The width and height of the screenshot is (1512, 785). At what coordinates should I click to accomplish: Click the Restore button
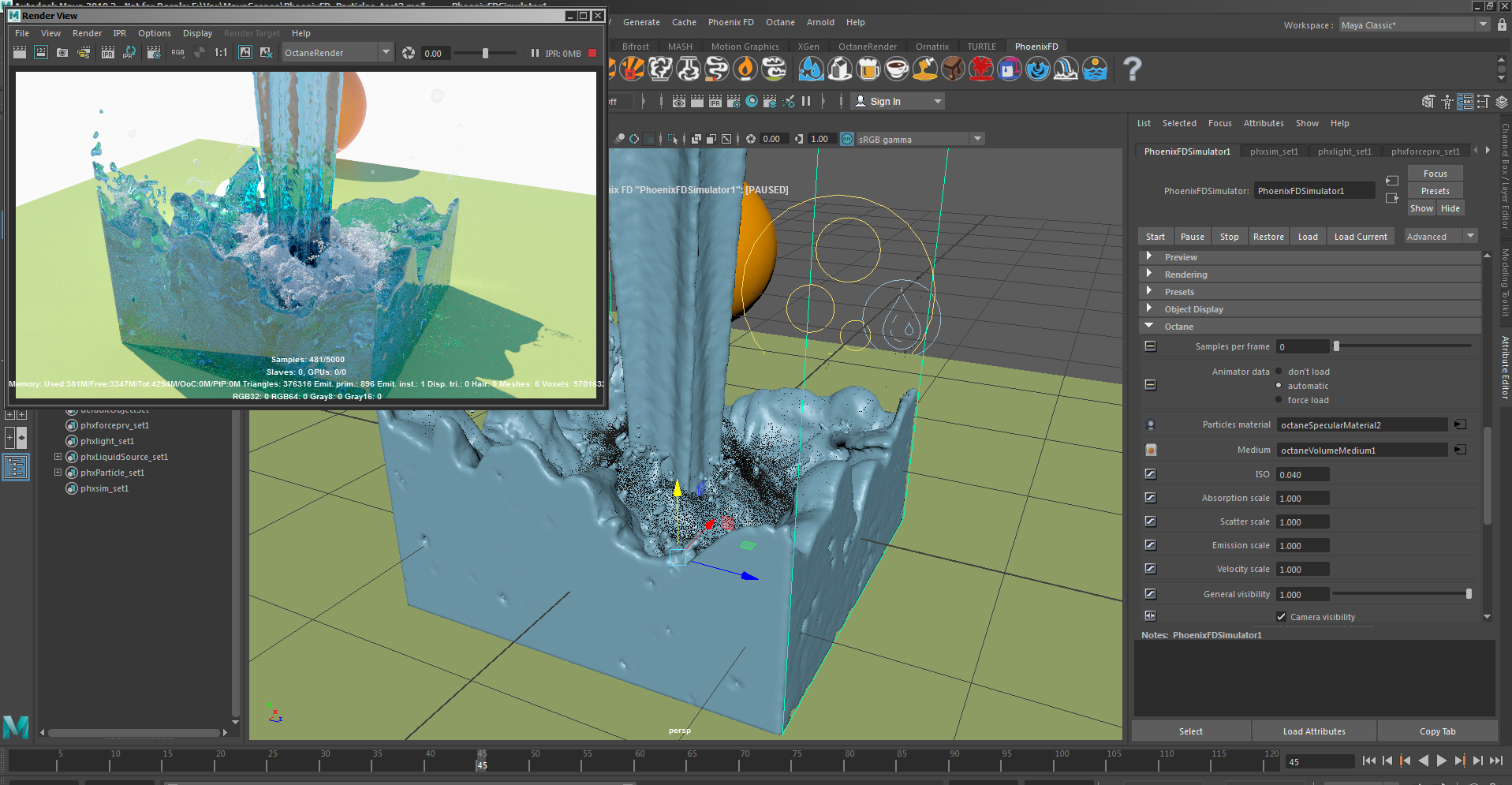click(1268, 237)
